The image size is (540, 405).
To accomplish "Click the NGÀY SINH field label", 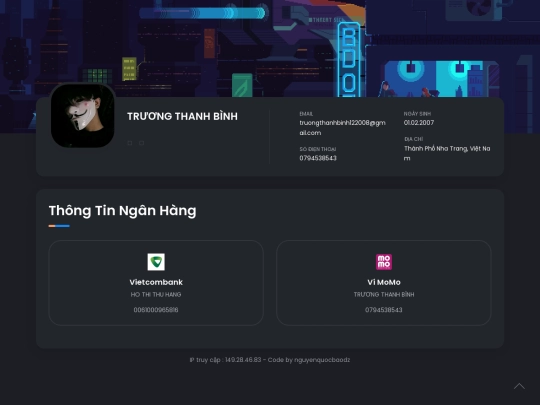I will pyautogui.click(x=417, y=114).
